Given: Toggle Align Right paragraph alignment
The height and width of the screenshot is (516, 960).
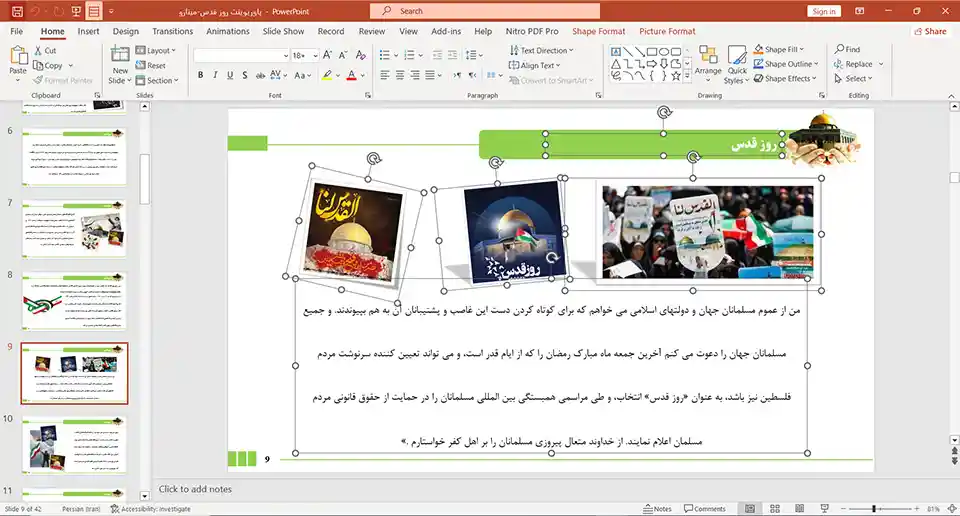Looking at the screenshot, I should [x=415, y=75].
